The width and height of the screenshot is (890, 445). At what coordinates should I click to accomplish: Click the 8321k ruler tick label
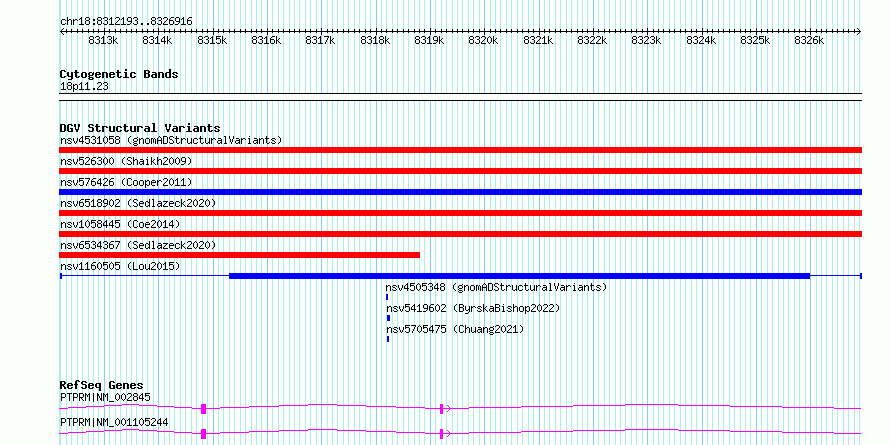[538, 40]
